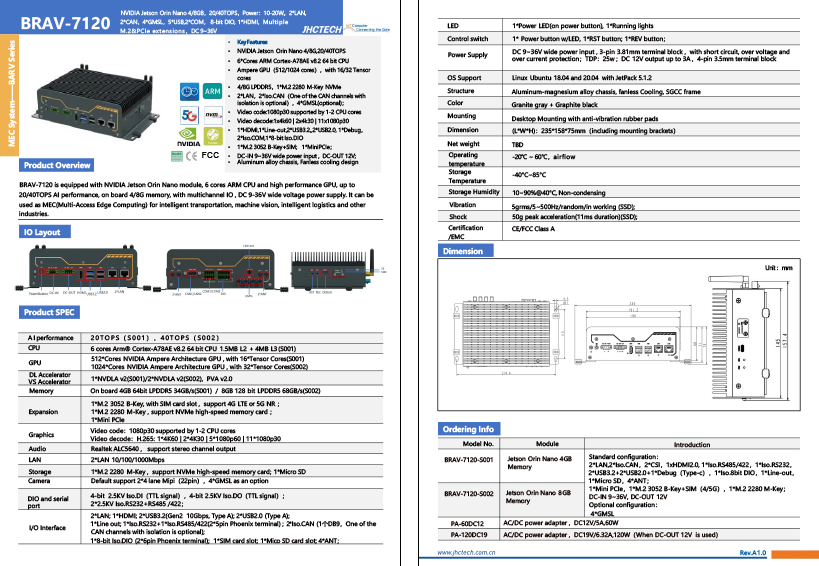Click the BRAV-7120 title text

(x=65, y=23)
